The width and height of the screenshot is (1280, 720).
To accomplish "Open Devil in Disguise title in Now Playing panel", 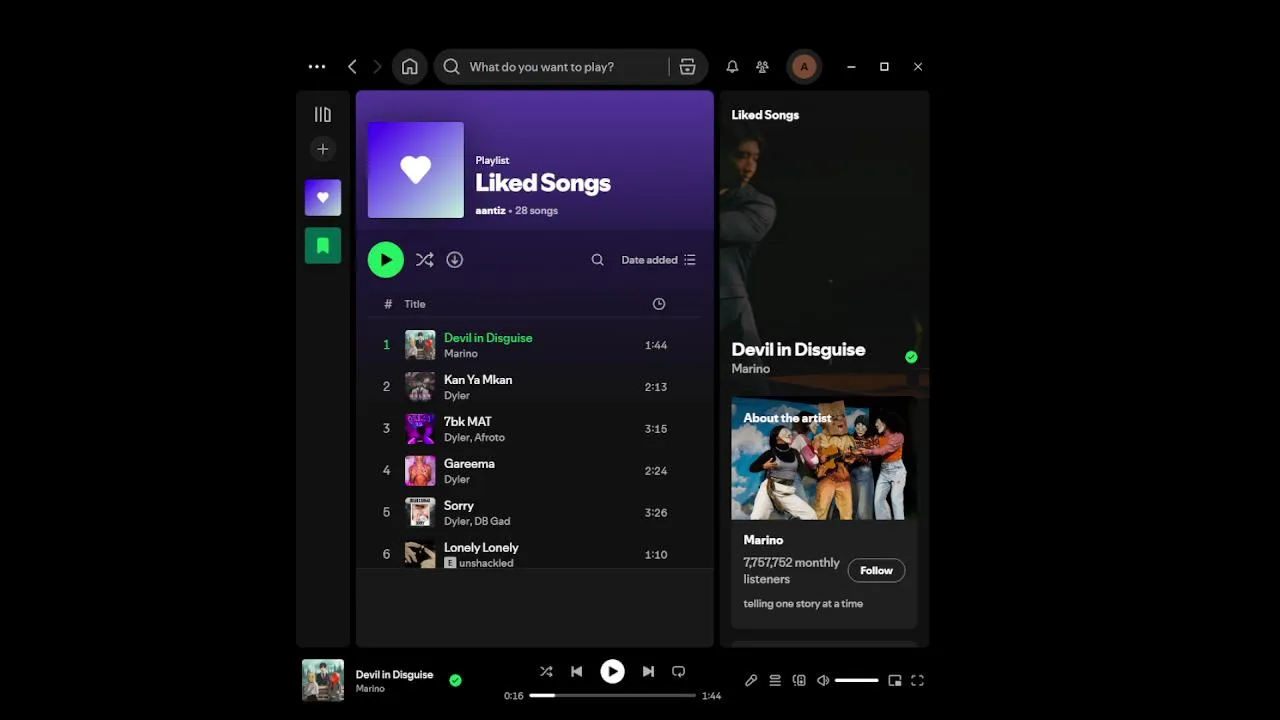I will [x=798, y=350].
